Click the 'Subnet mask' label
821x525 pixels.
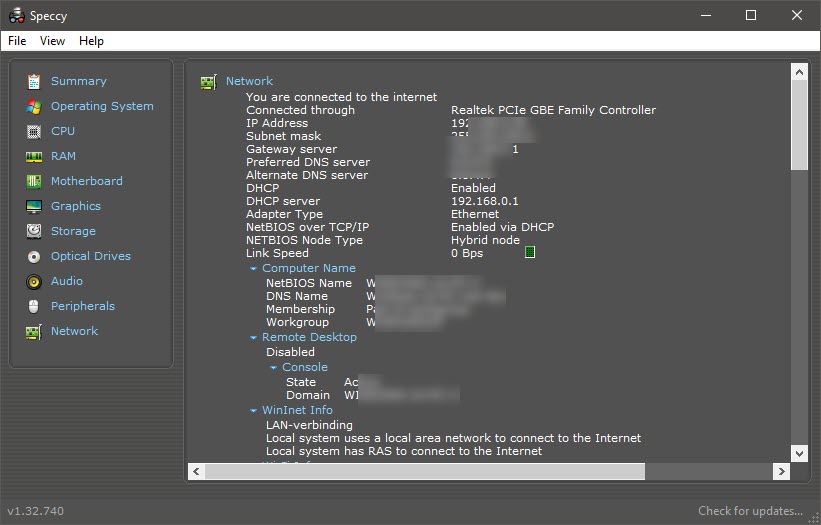pos(283,136)
